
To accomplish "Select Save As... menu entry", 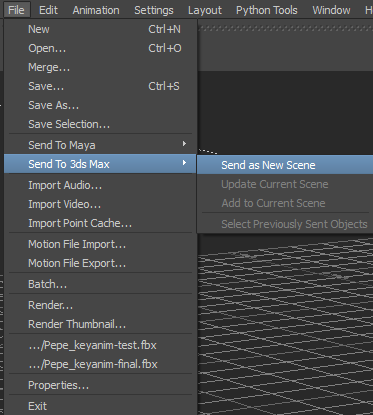I will [x=100, y=105].
